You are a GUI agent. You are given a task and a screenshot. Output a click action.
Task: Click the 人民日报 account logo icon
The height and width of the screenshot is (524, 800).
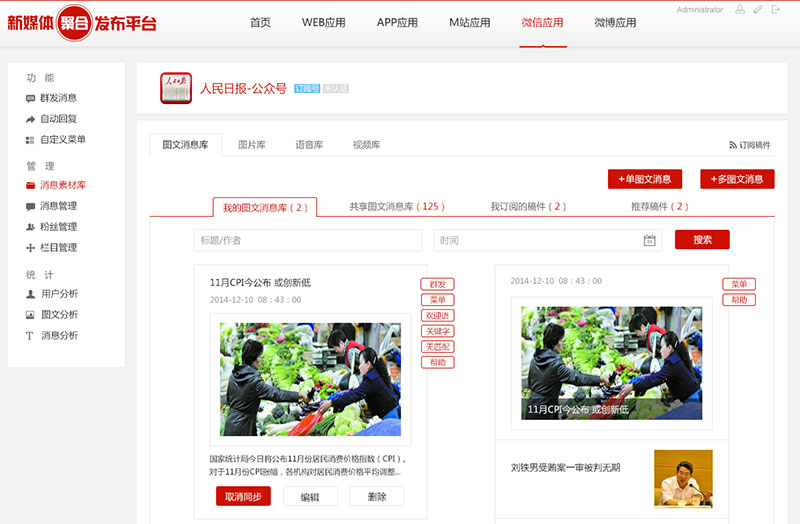tap(176, 88)
